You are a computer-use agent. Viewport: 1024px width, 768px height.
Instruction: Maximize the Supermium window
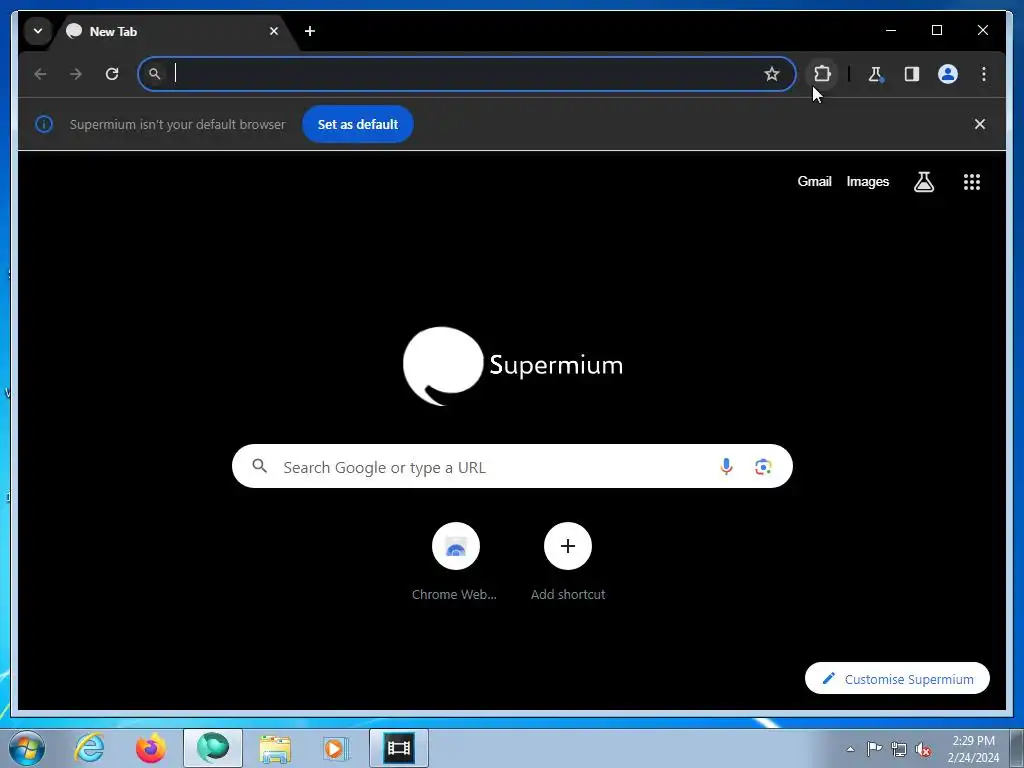point(936,30)
